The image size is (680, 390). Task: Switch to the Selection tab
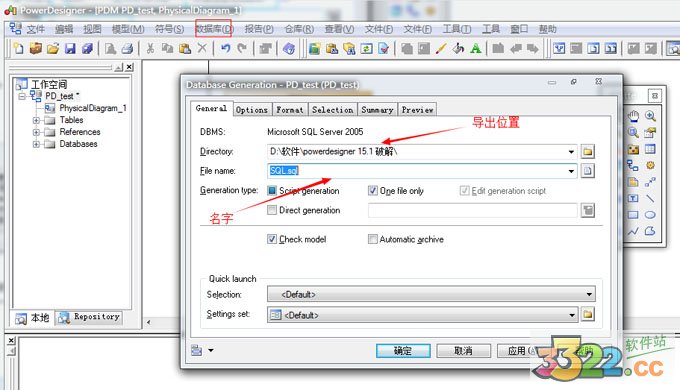click(333, 110)
